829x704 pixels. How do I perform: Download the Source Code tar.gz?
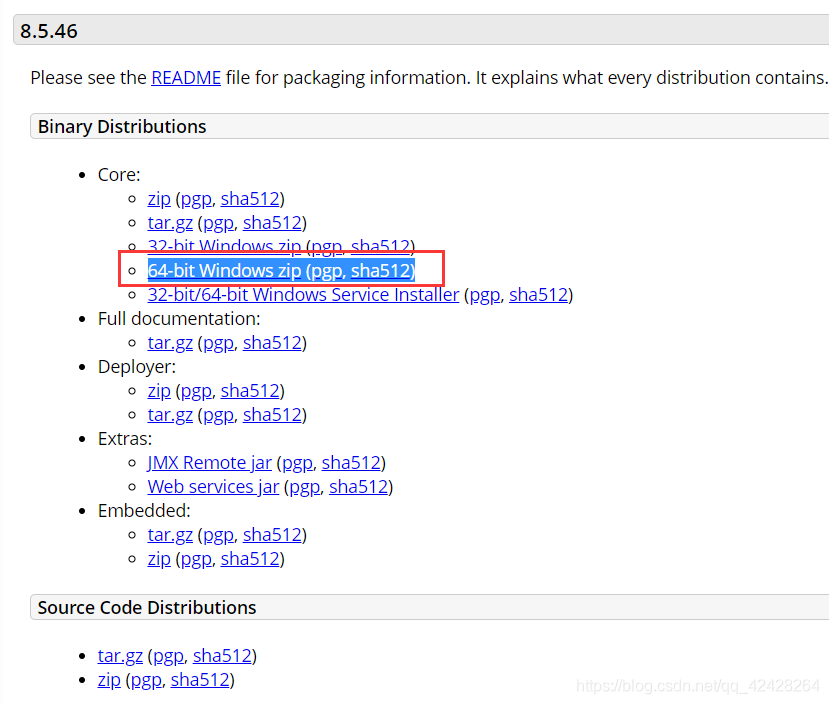(x=120, y=656)
